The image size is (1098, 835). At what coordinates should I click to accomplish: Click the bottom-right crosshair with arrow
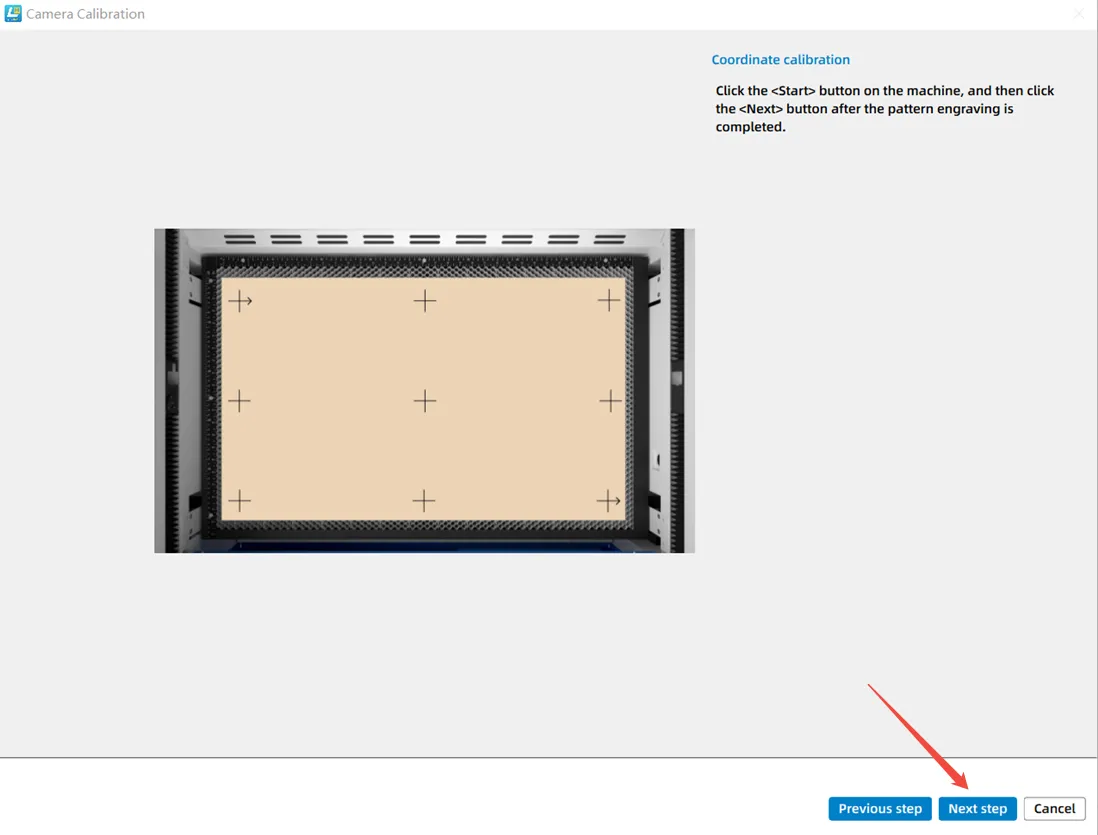608,501
